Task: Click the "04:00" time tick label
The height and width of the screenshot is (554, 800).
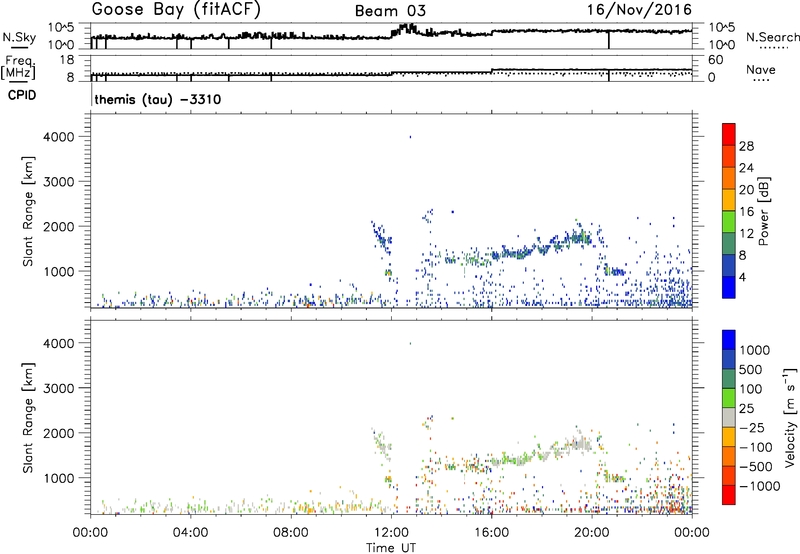Action: [190, 533]
